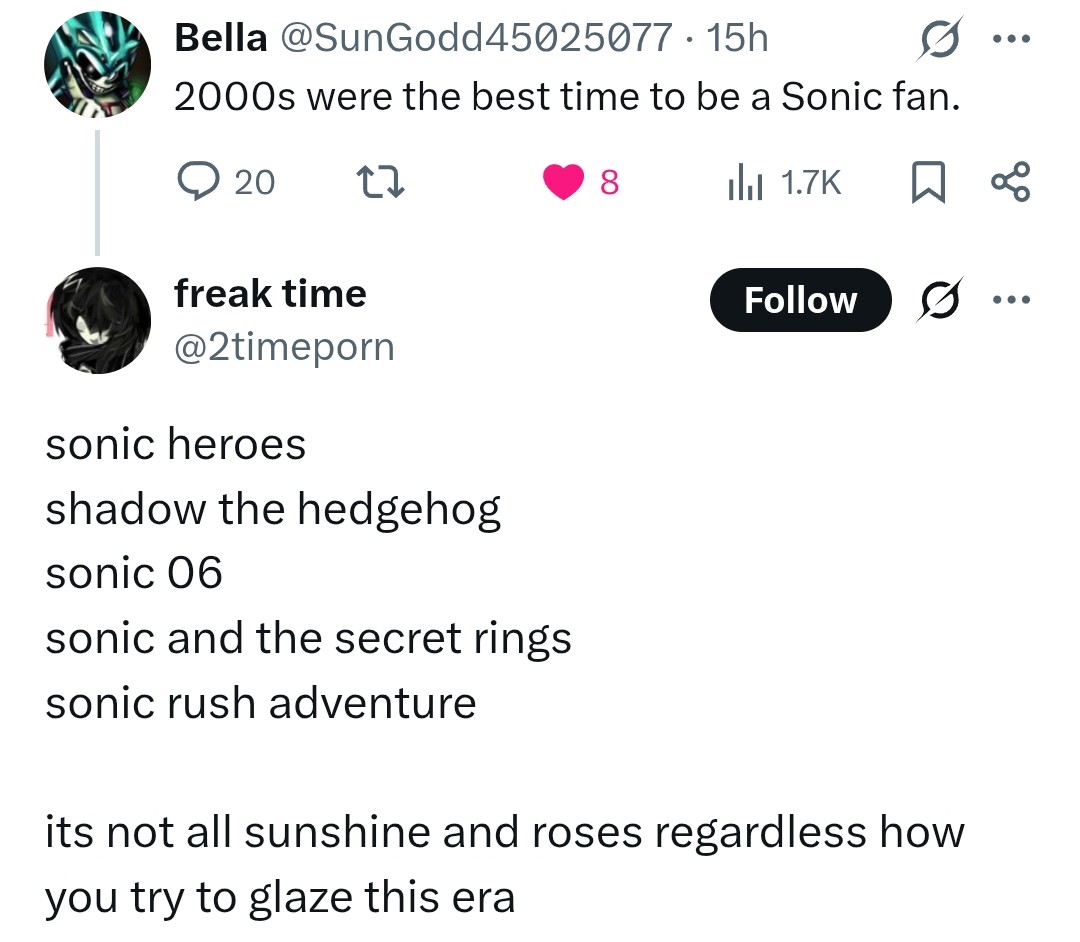1080x942 pixels.
Task: Repost Bella's tweet with the retweet icon
Action: coord(380,182)
